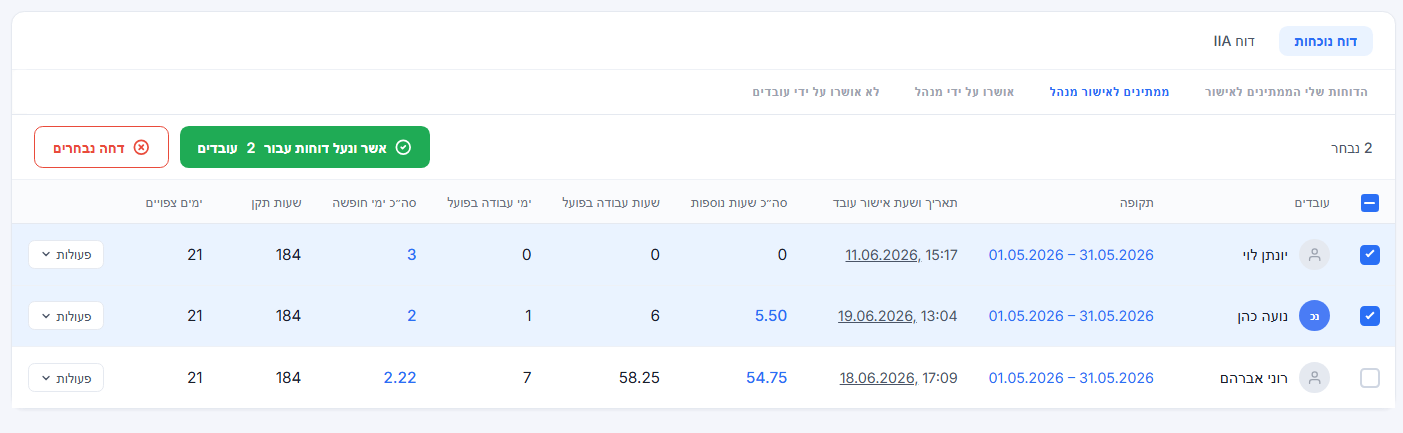Open פעולות dropdown for נועה כהן
The image size is (1403, 433).
66,316
